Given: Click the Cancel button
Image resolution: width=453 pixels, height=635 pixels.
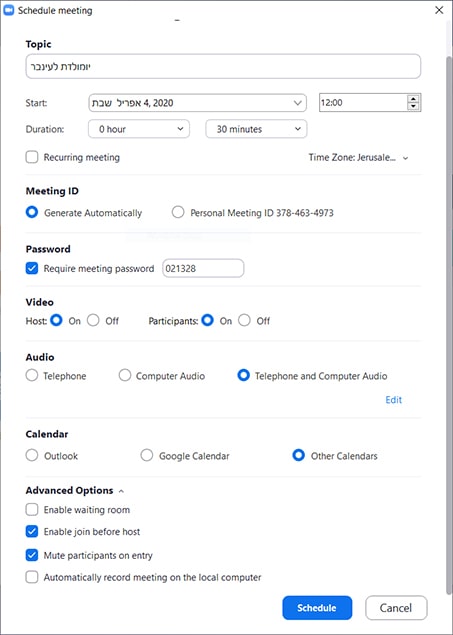Looking at the screenshot, I should [396, 607].
